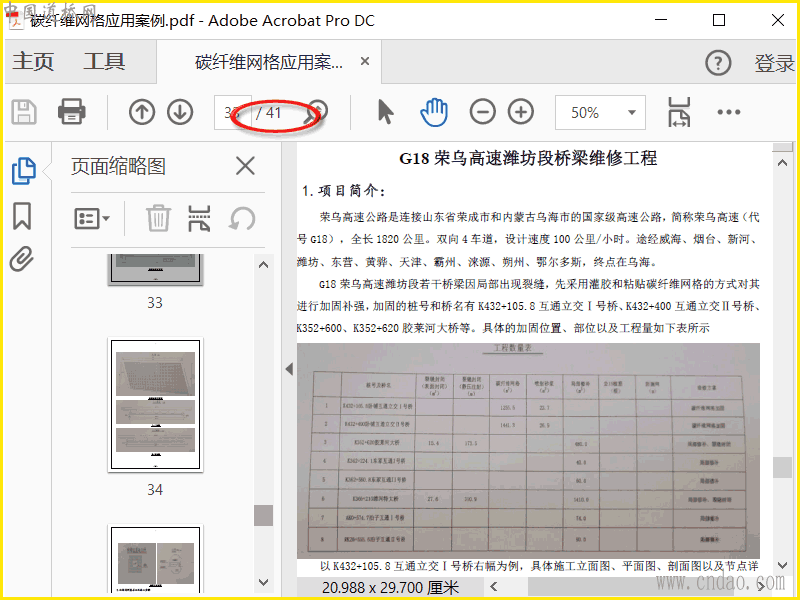The height and width of the screenshot is (600, 800).
Task: Click the page label 34 text
Action: 155,490
